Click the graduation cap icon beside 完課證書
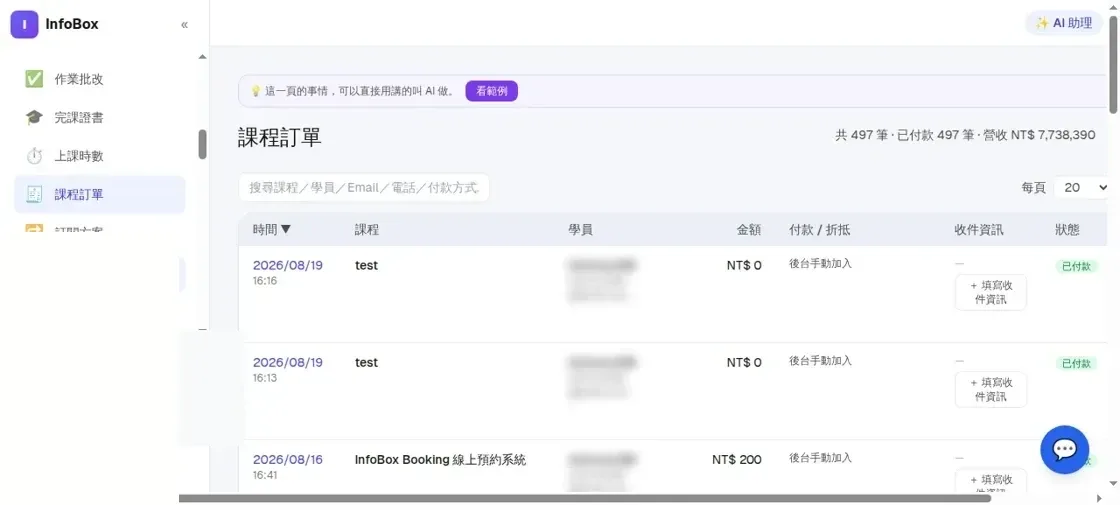The height and width of the screenshot is (505, 1120). (34, 117)
